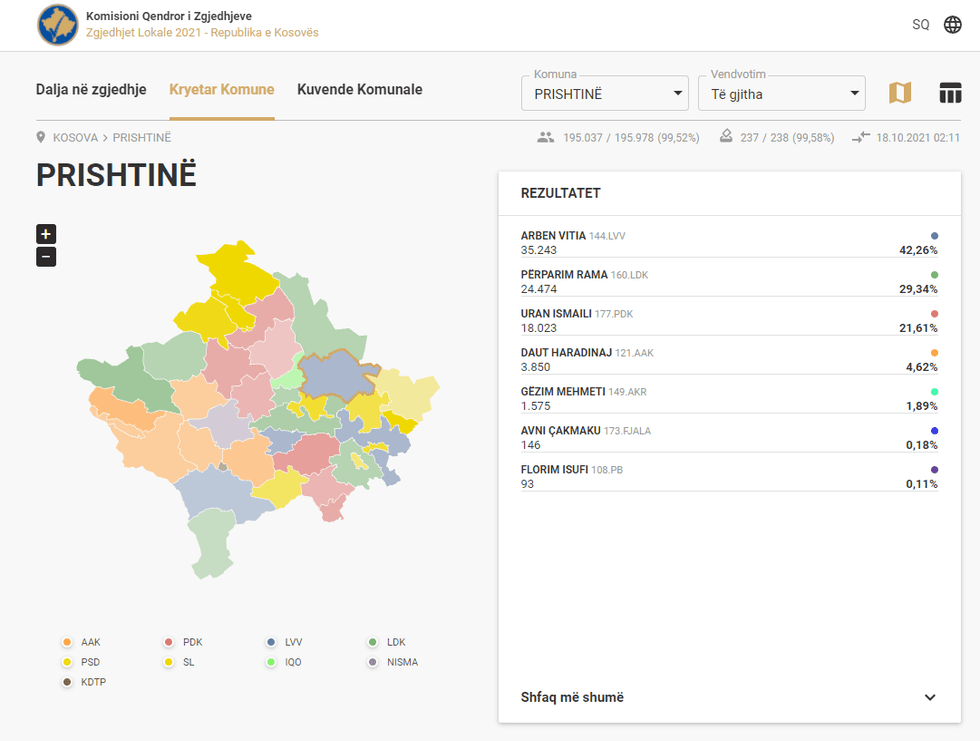Open the Vendvotim dropdown
This screenshot has width=980, height=741.
(x=780, y=94)
